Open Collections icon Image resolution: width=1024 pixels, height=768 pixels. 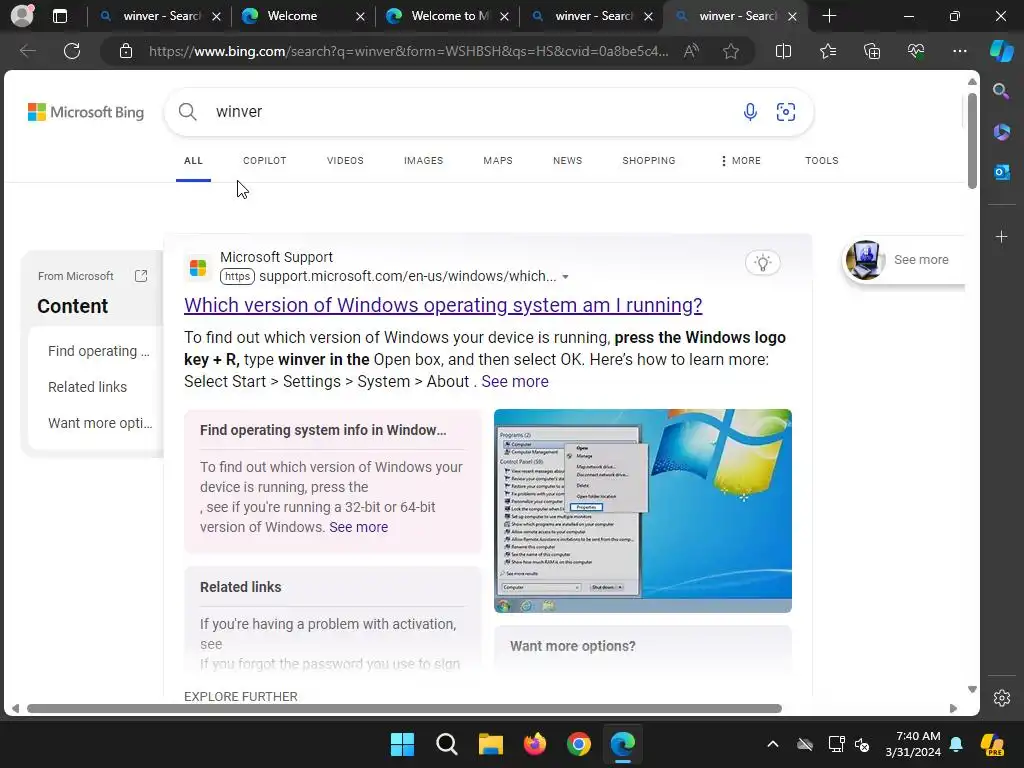tap(872, 51)
